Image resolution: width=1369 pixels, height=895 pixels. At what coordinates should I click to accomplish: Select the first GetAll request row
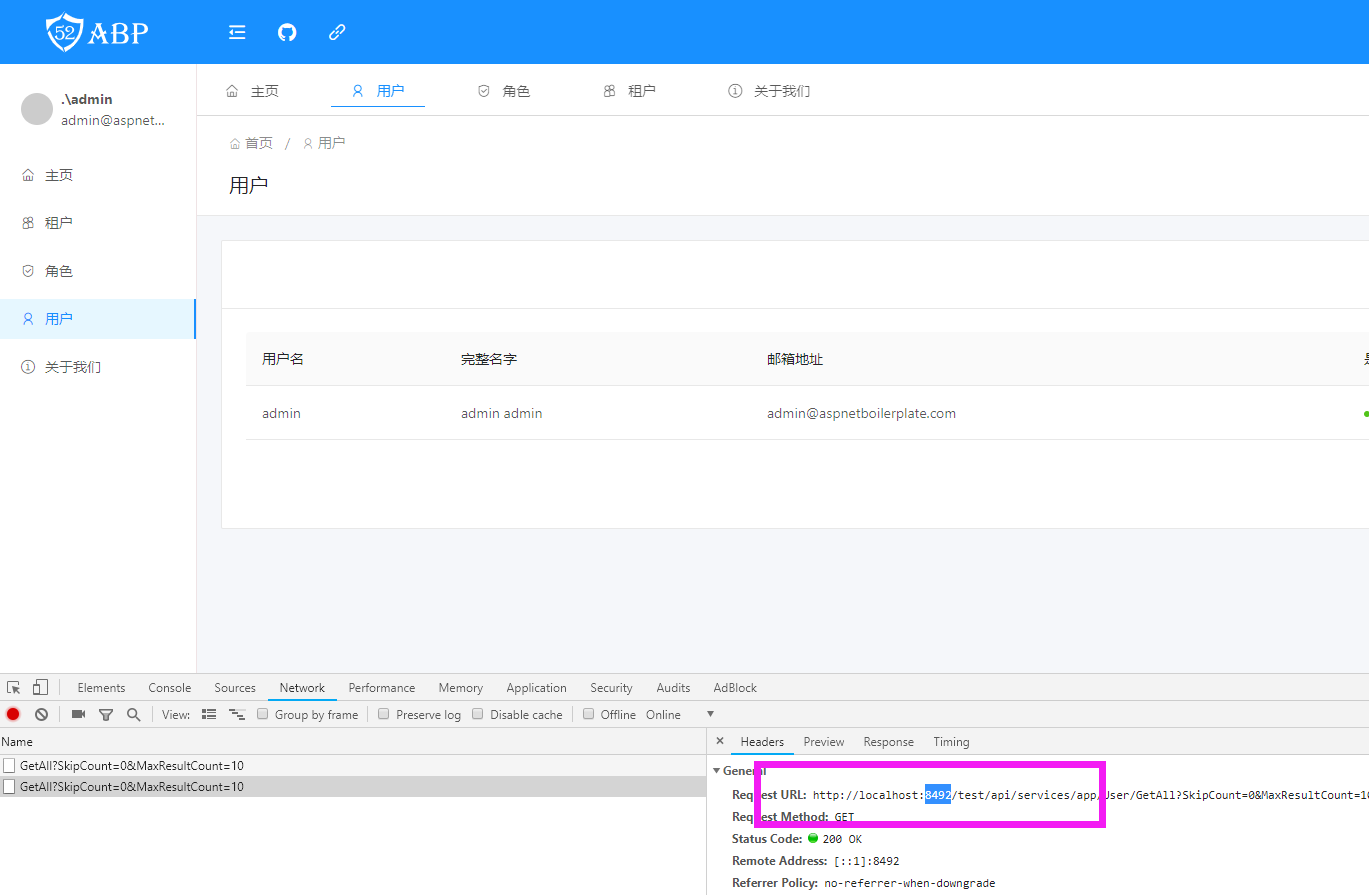click(131, 766)
